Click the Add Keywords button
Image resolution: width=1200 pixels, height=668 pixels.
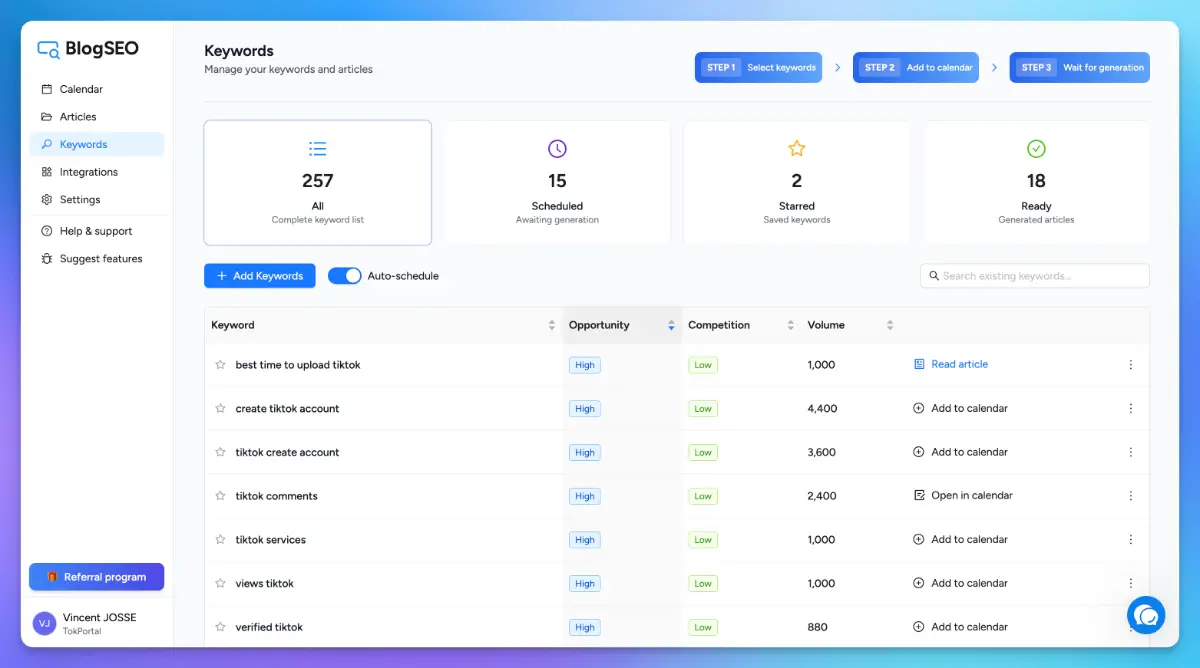pos(260,276)
